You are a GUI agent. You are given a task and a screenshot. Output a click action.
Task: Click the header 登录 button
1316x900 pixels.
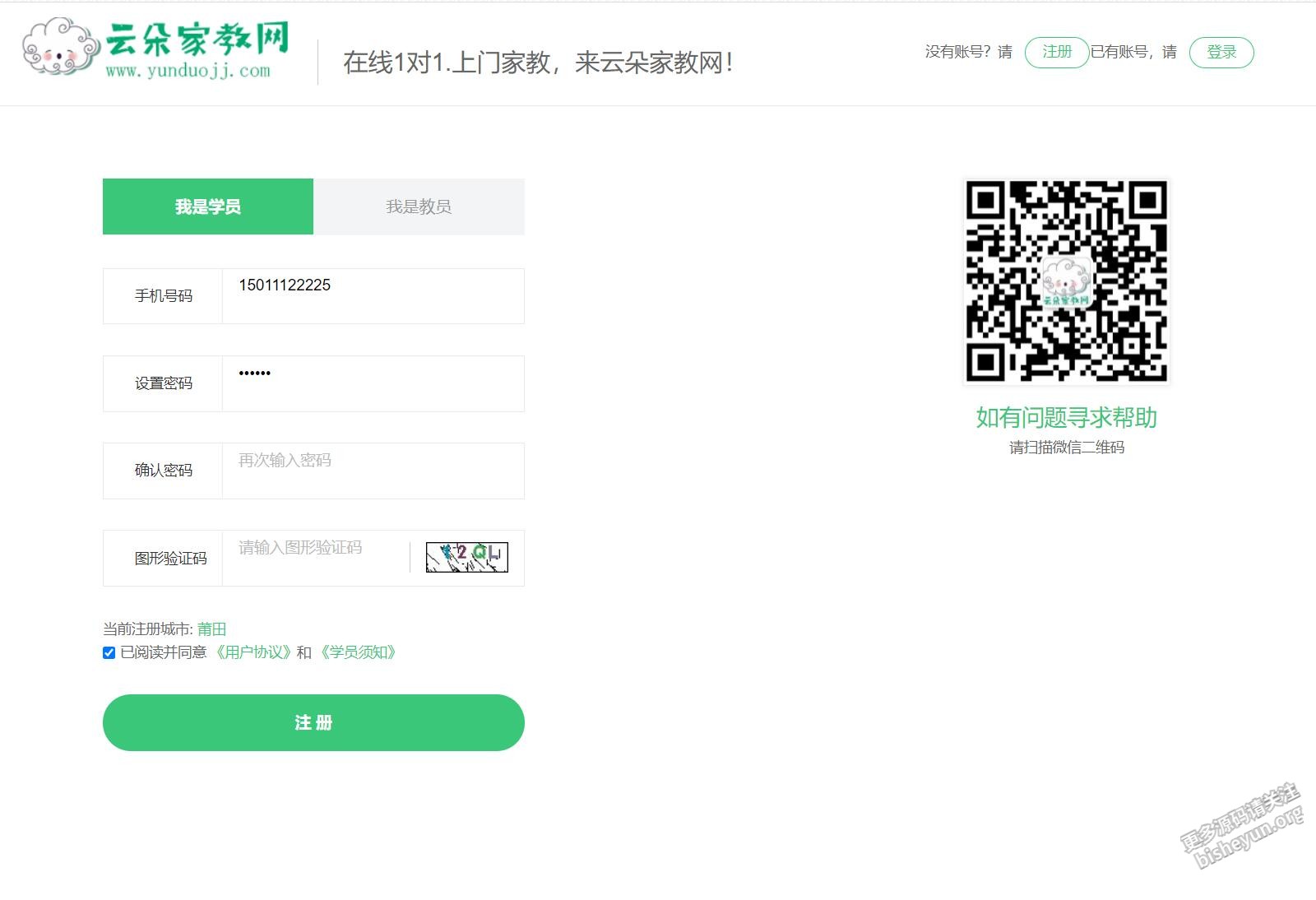1221,53
